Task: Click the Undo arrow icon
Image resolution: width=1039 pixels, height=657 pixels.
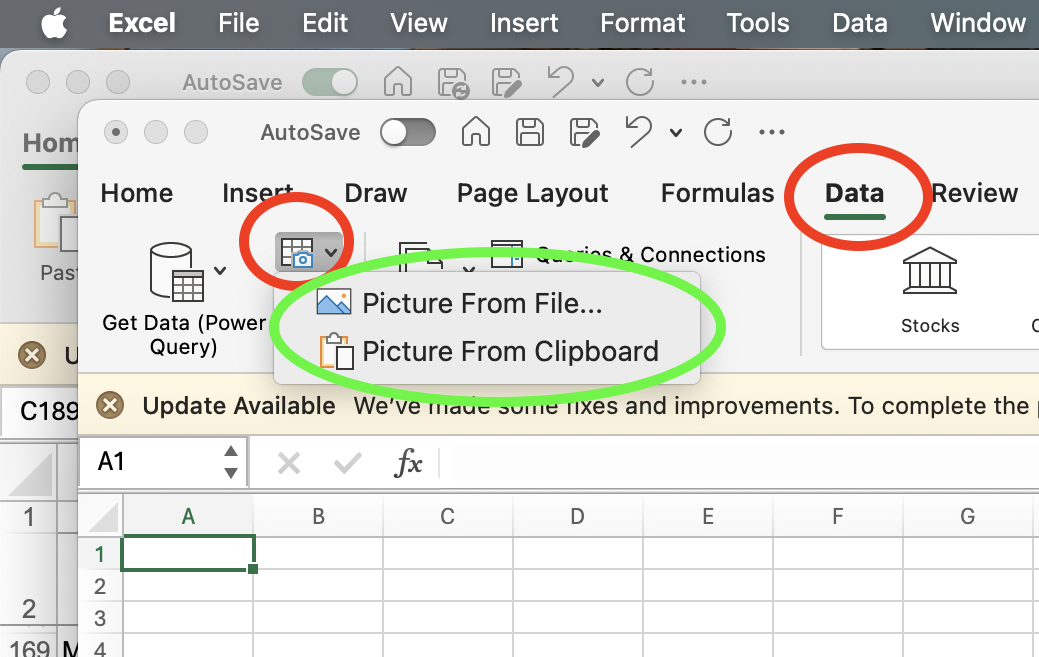Action: pyautogui.click(x=638, y=131)
